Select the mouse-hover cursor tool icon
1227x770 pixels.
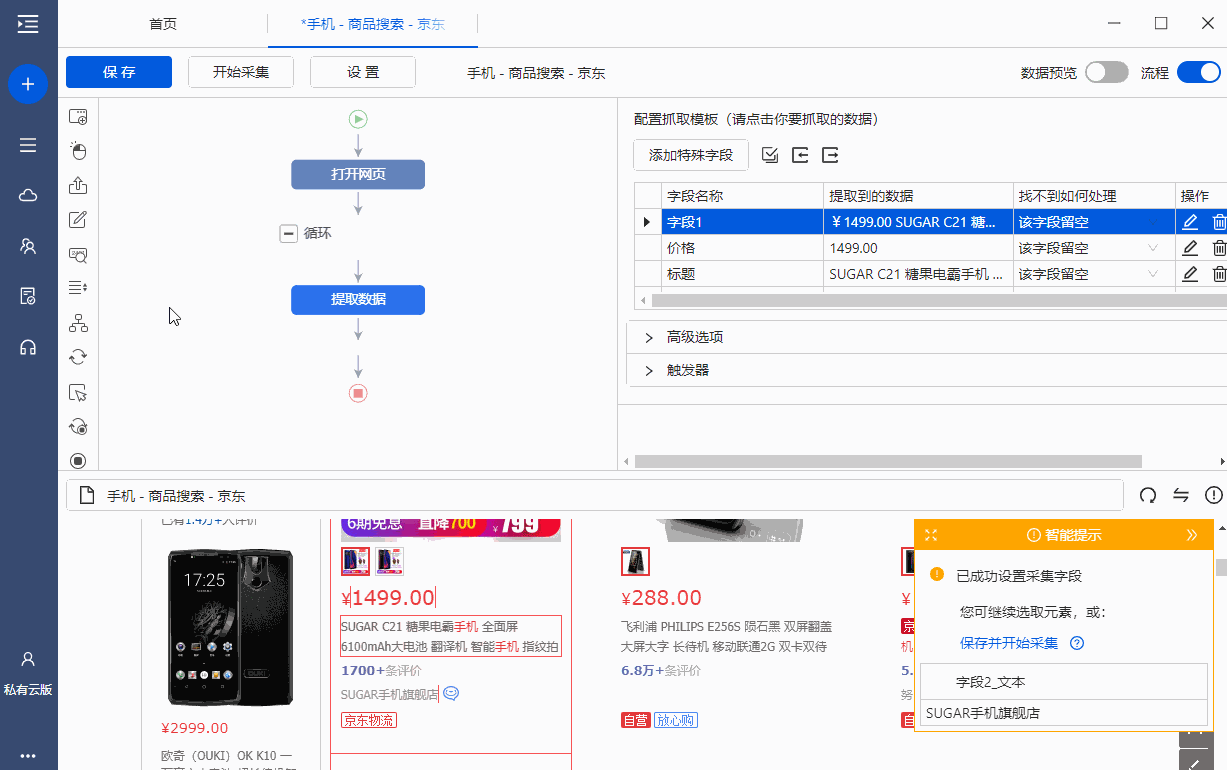(78, 392)
